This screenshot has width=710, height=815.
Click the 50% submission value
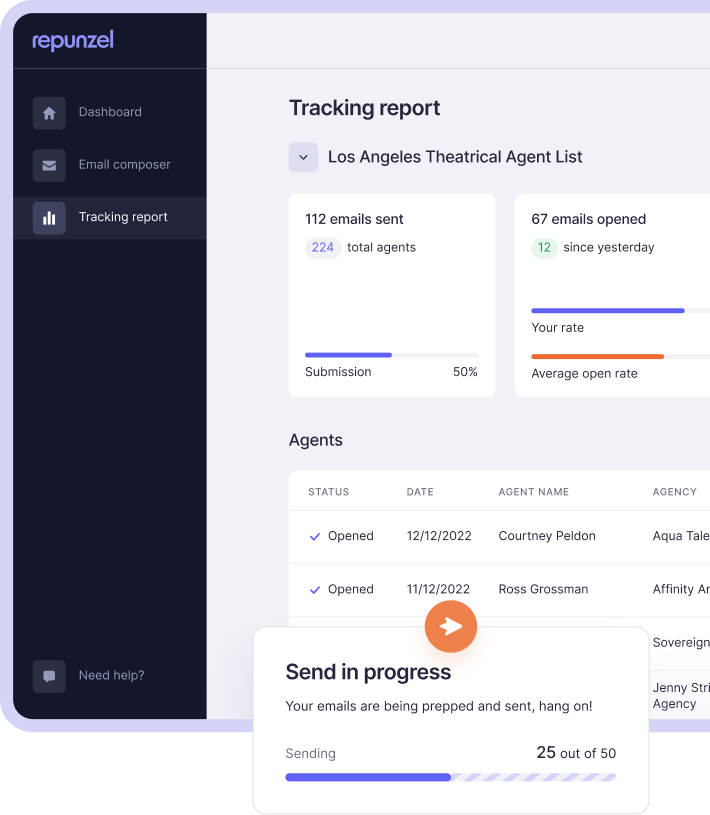click(x=465, y=372)
